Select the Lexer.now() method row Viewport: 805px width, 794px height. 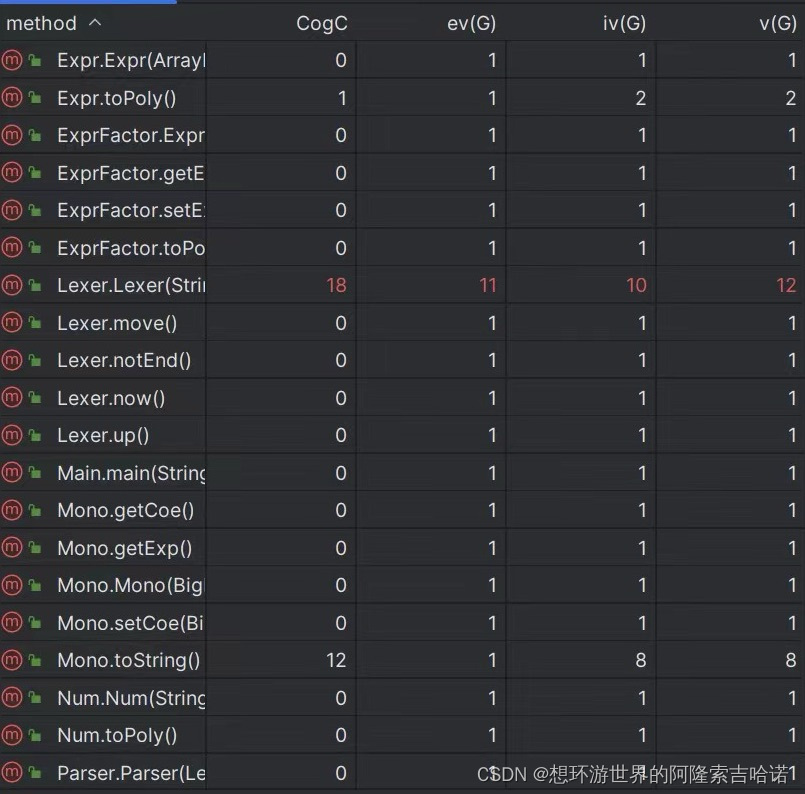(x=402, y=398)
